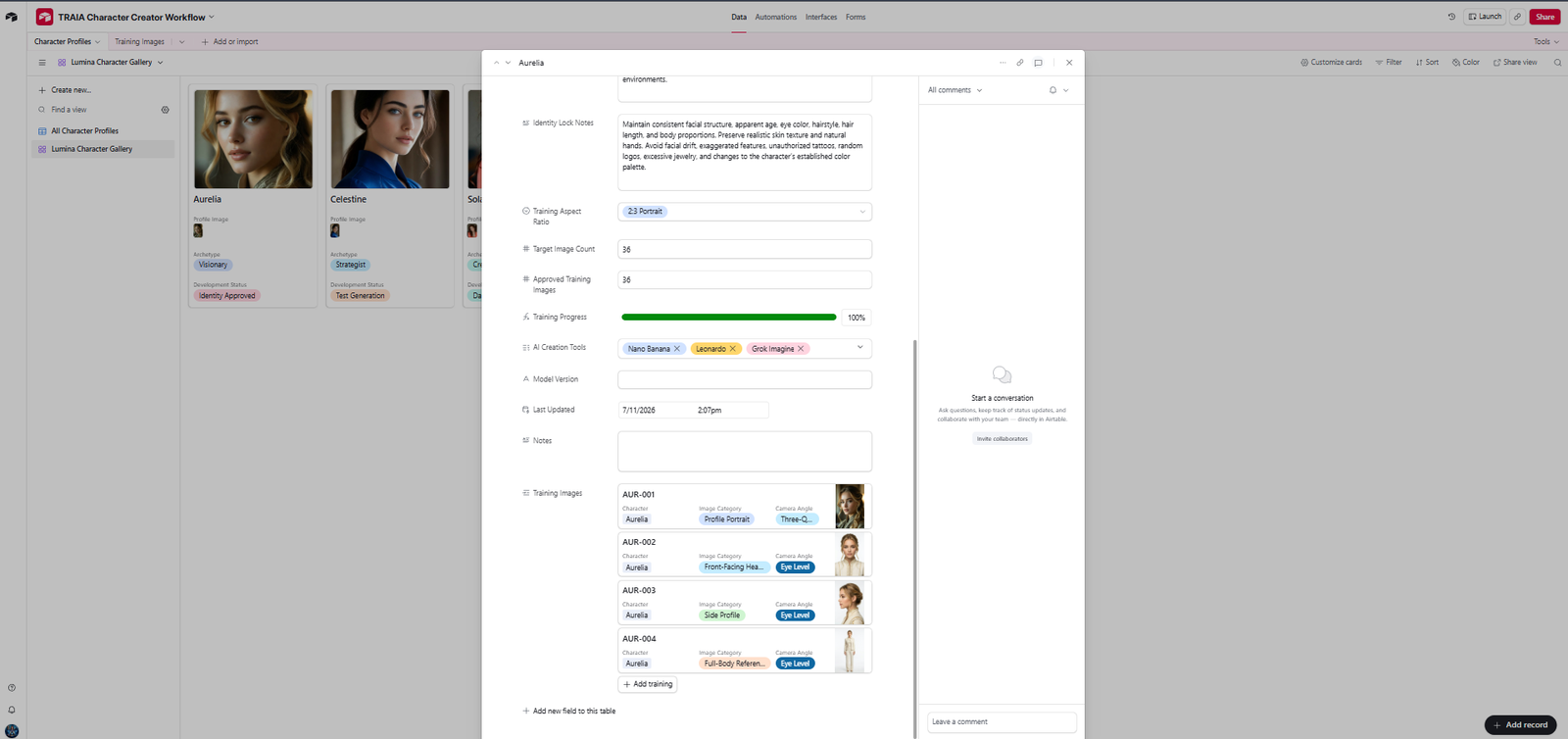Click Identity Lock Notes text box
The width and height of the screenshot is (1568, 739).
(x=745, y=152)
